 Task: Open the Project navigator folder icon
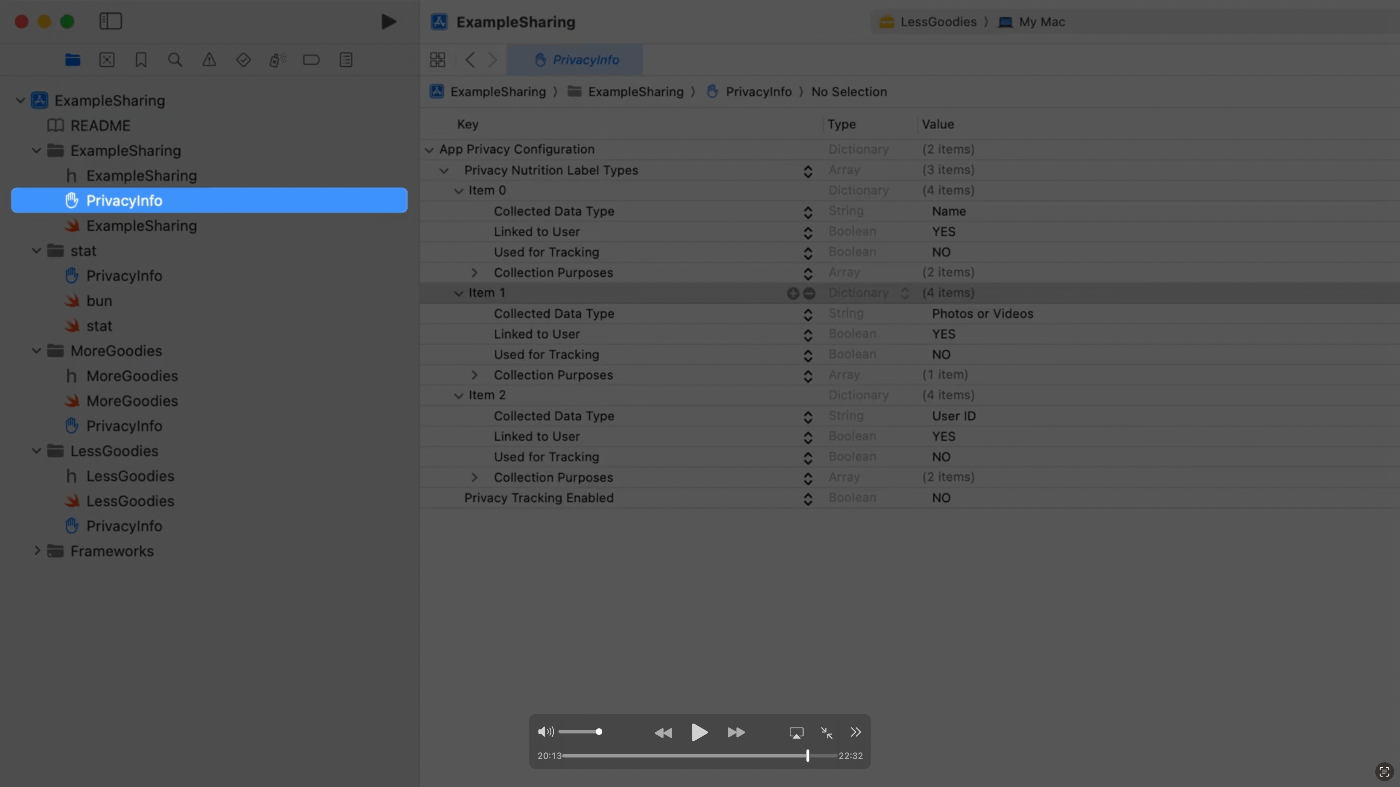tap(73, 60)
